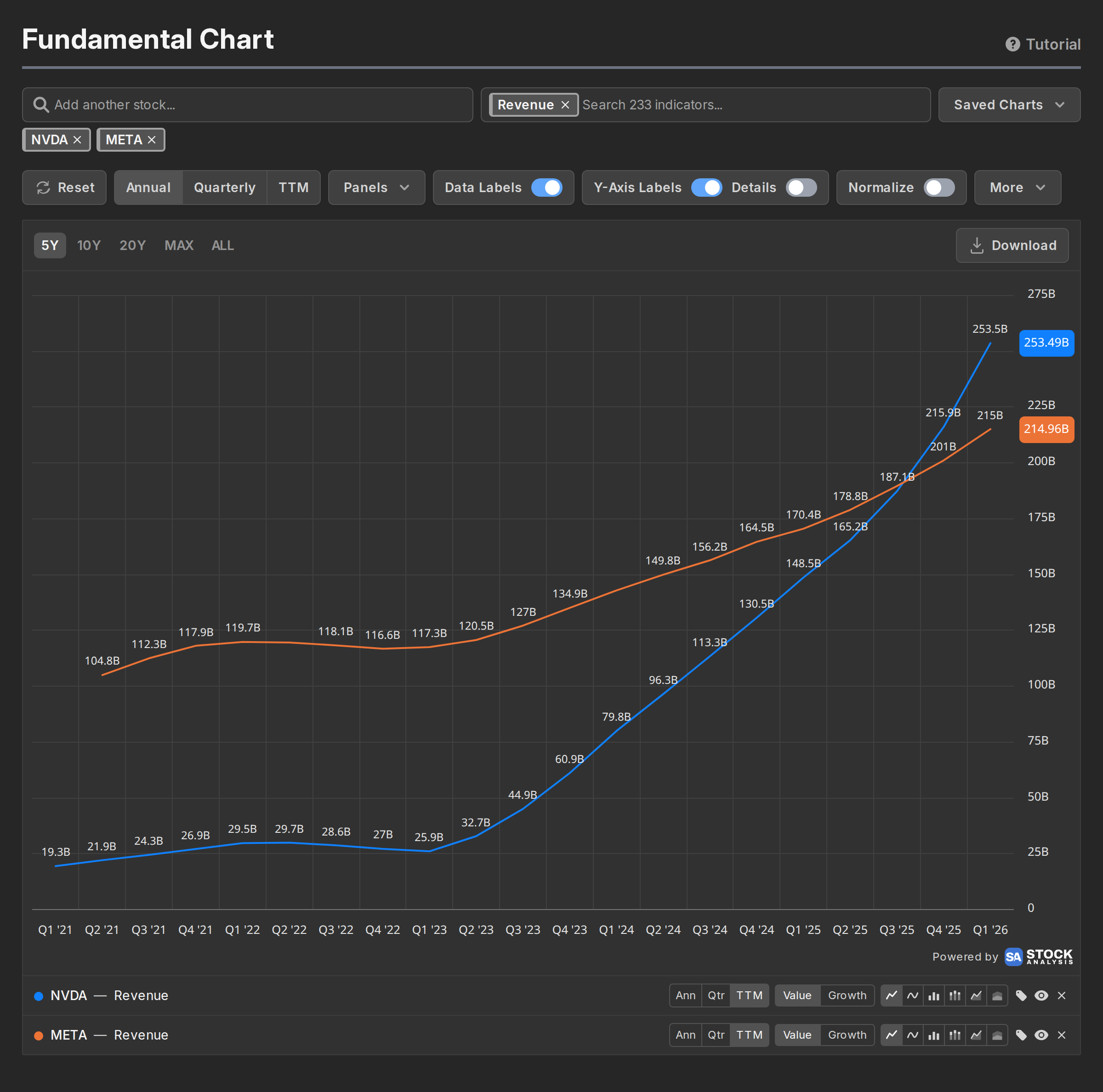Set NVDA row to Qtr period
1103x1092 pixels.
[716, 995]
